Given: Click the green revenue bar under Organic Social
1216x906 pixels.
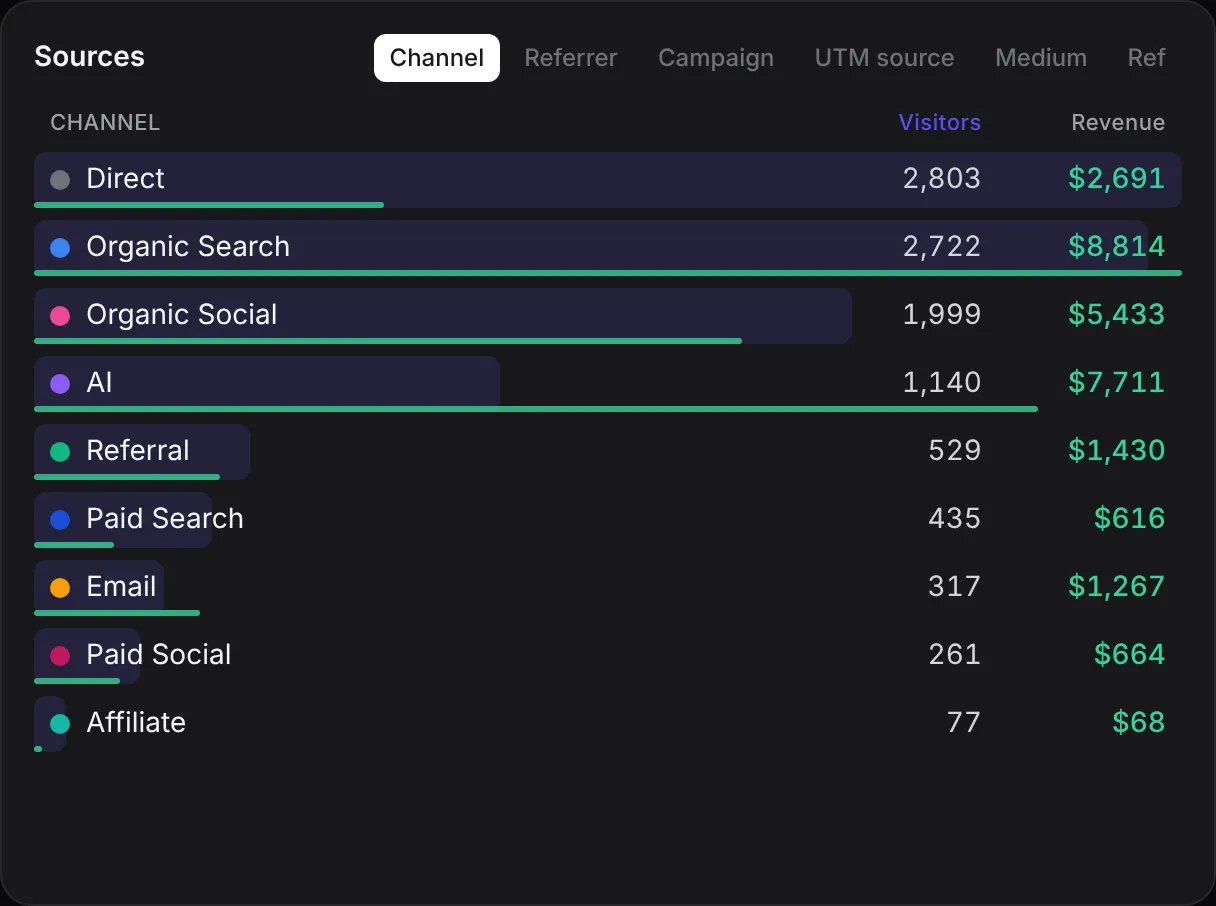Looking at the screenshot, I should point(388,341).
